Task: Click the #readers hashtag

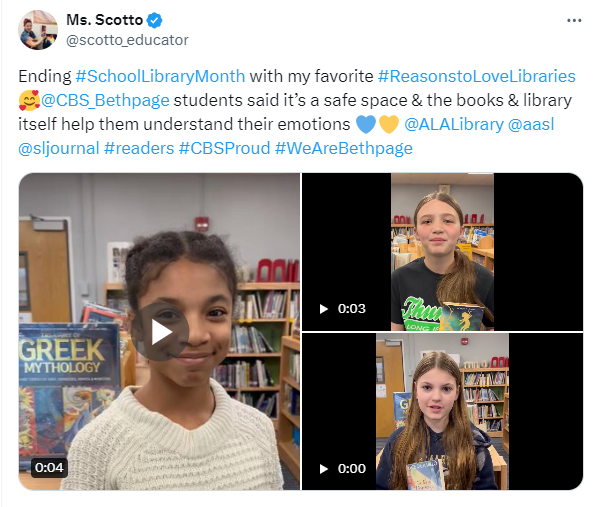Action: [x=139, y=148]
